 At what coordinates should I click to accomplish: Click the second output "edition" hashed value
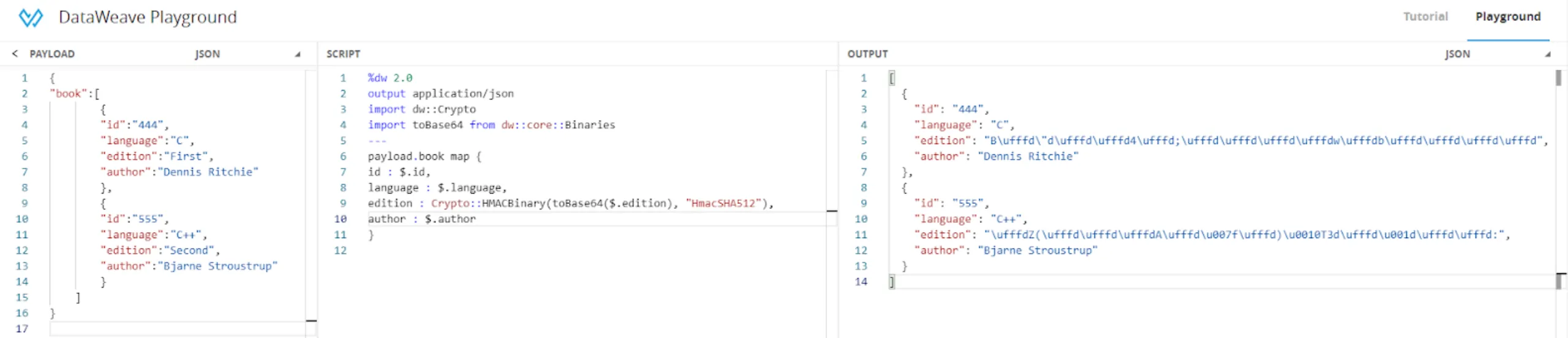[1244, 235]
